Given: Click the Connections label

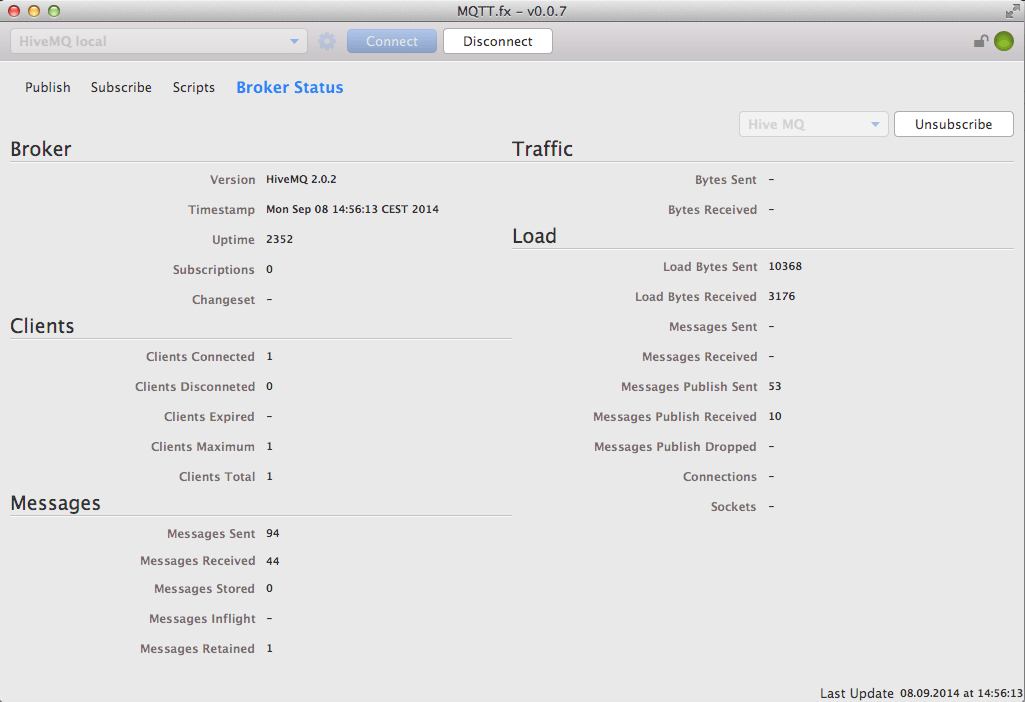Looking at the screenshot, I should [720, 476].
